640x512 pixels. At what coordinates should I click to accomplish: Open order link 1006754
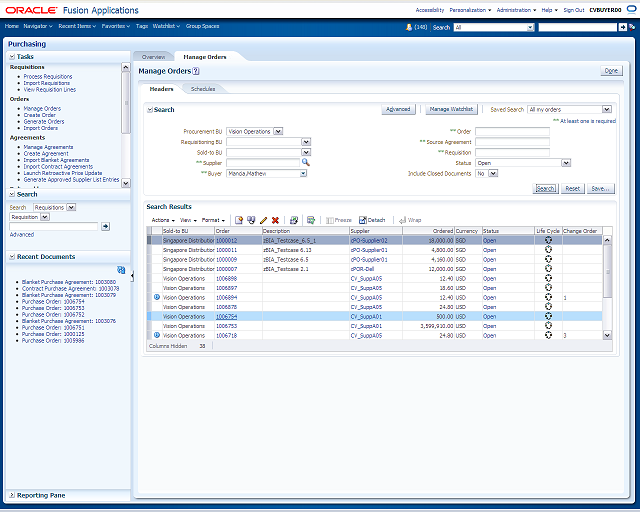[227, 316]
